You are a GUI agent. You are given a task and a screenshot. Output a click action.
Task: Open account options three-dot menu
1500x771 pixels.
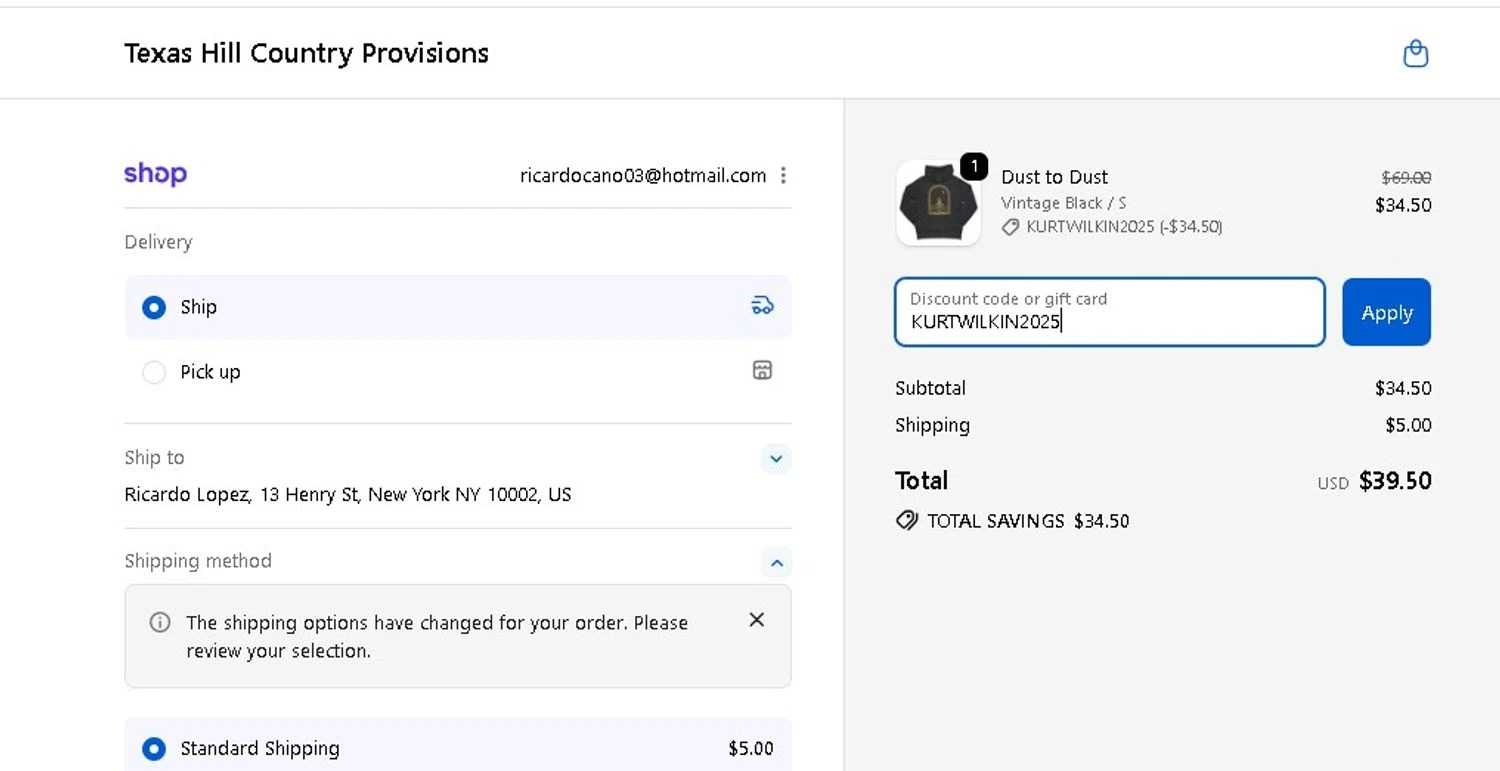tap(783, 176)
